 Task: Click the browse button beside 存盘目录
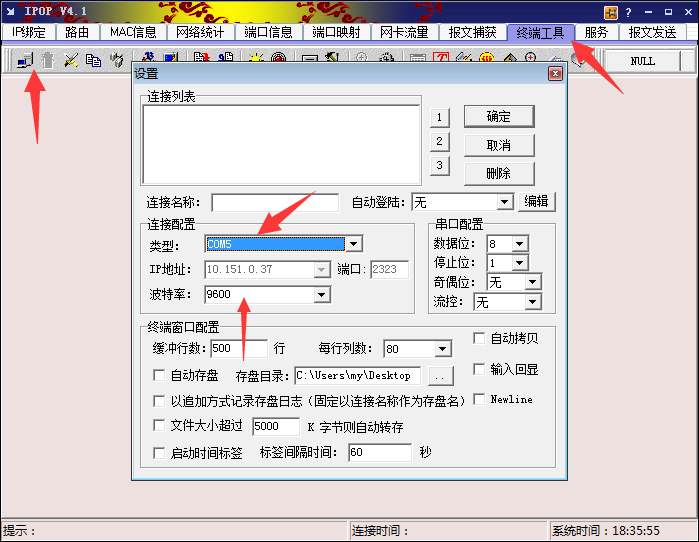coord(440,376)
